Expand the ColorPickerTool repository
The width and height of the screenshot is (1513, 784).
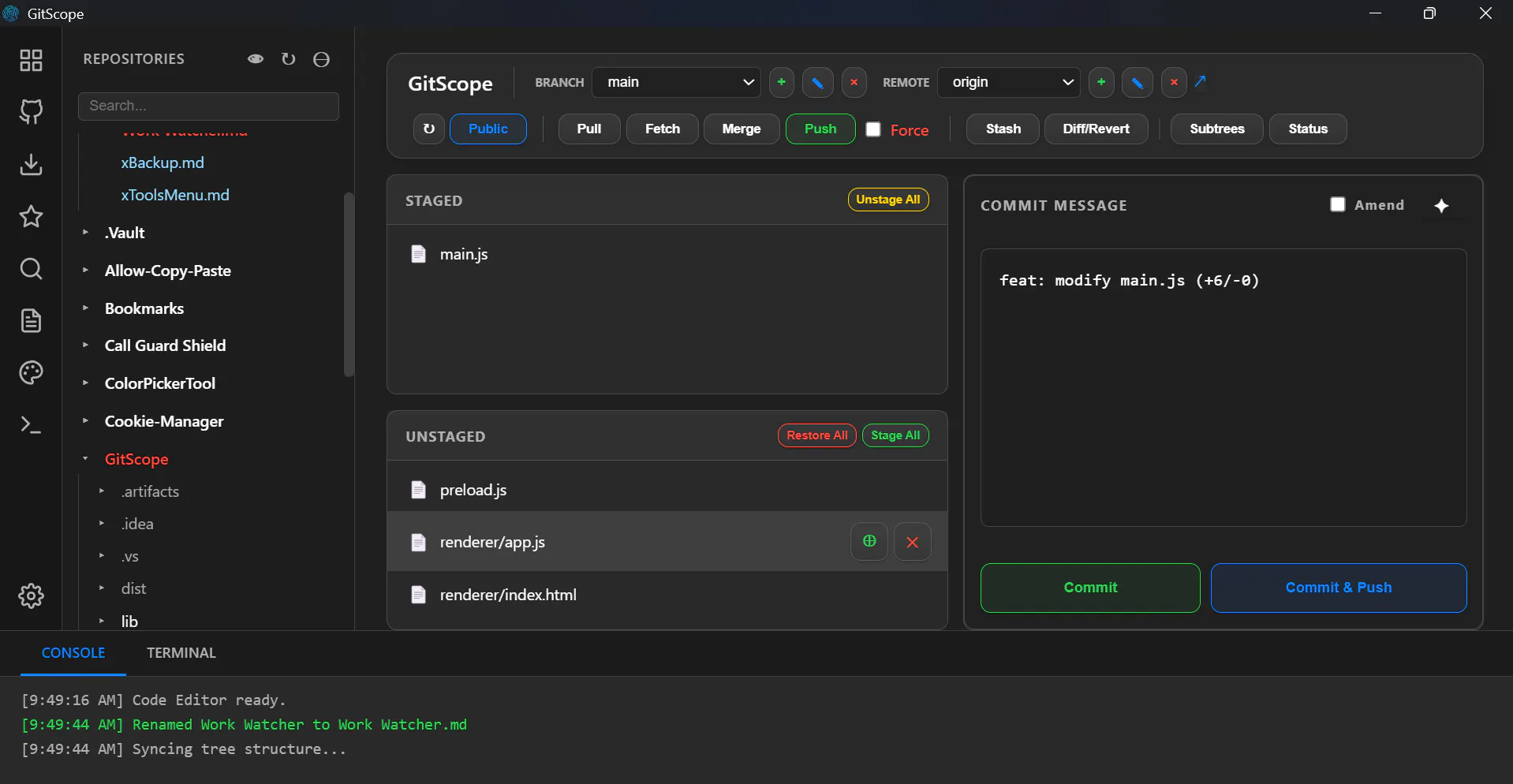pyautogui.click(x=85, y=383)
